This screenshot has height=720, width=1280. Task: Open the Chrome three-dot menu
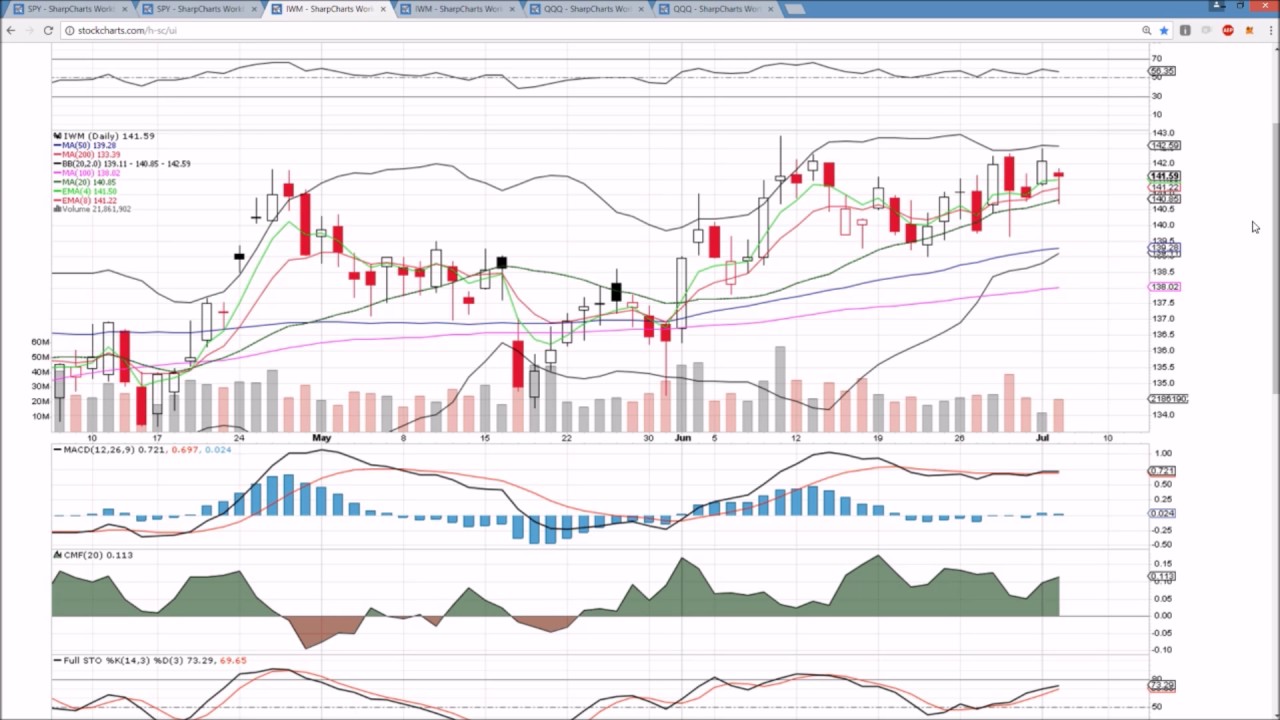point(1269,30)
